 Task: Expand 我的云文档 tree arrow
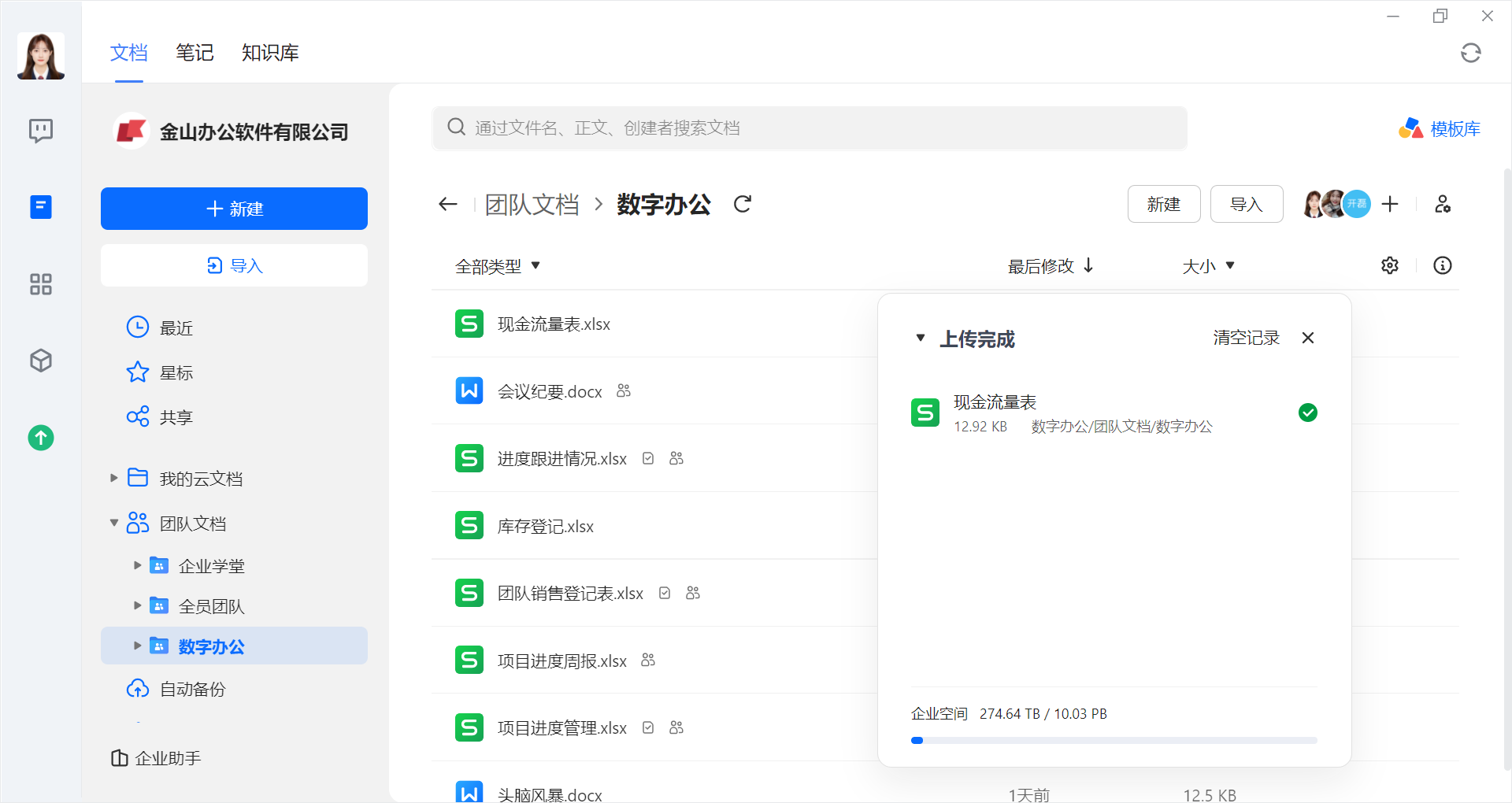[113, 478]
